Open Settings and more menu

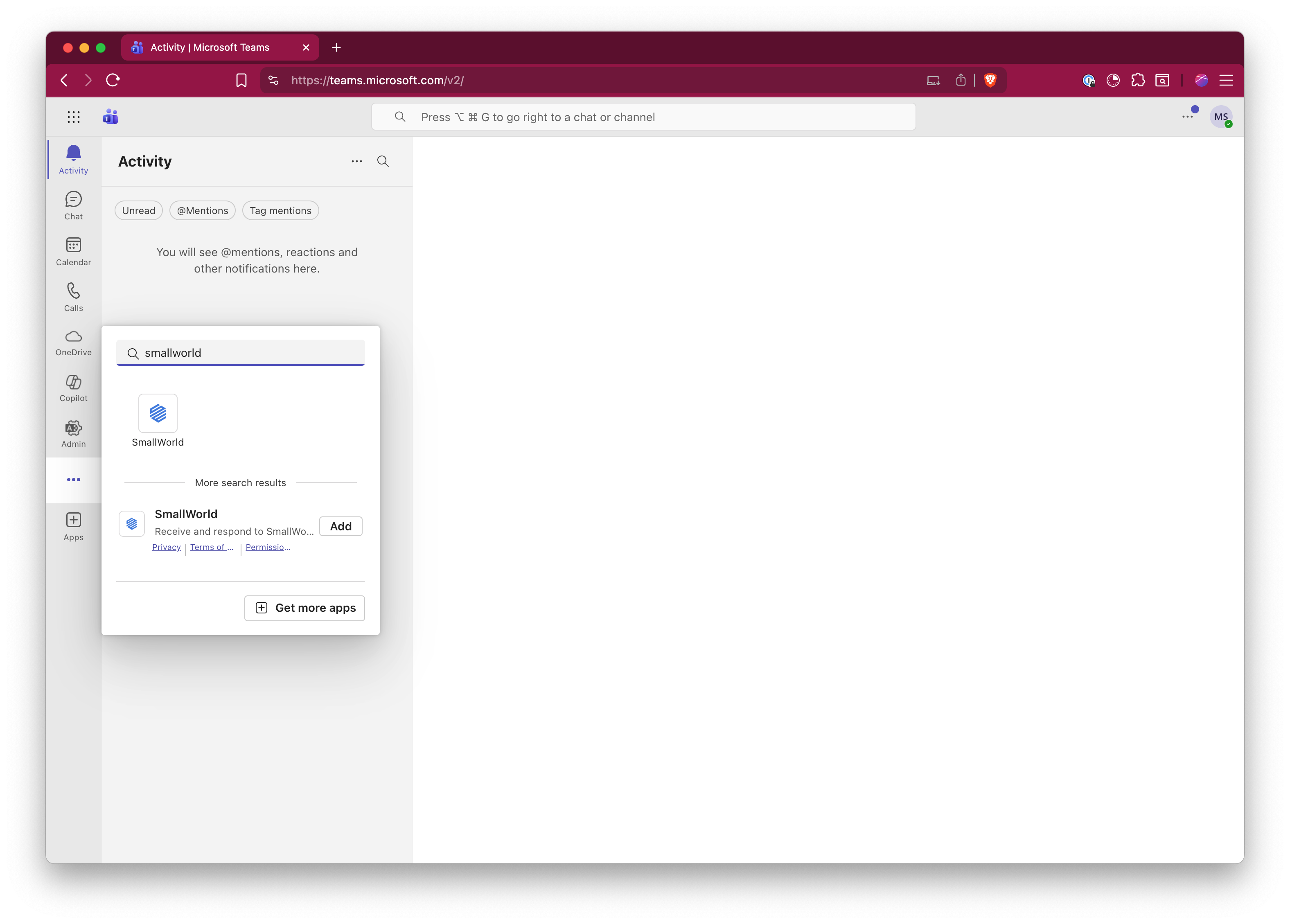(x=1187, y=117)
